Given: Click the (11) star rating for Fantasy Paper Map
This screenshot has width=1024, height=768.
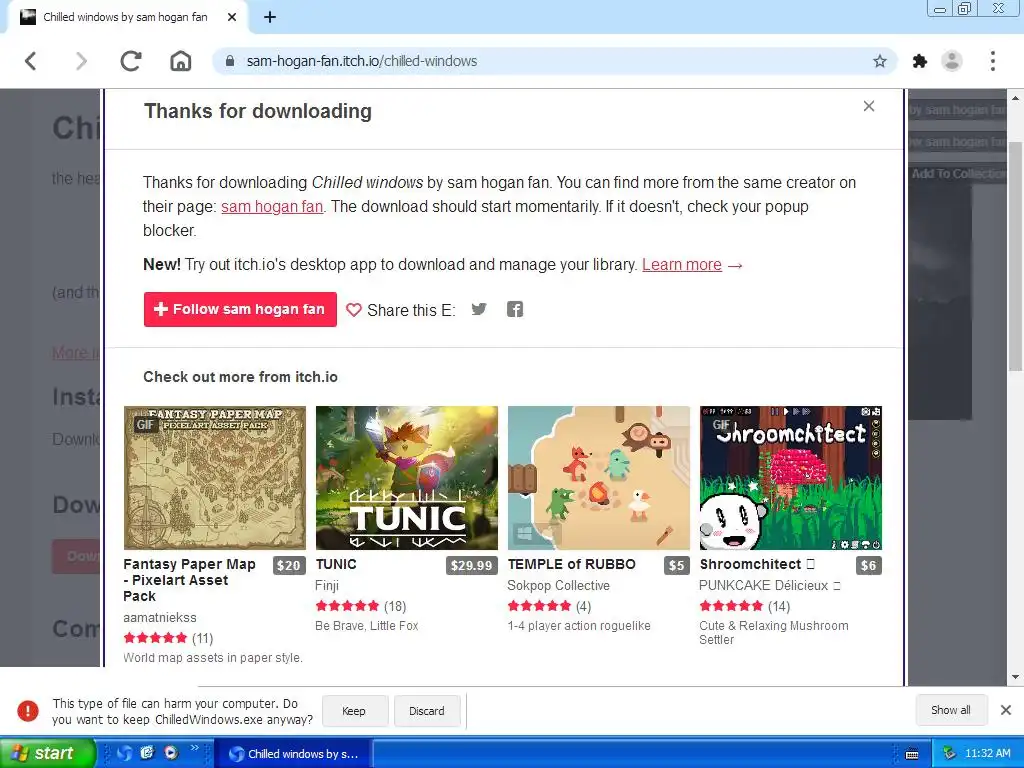Looking at the screenshot, I should pos(168,638).
